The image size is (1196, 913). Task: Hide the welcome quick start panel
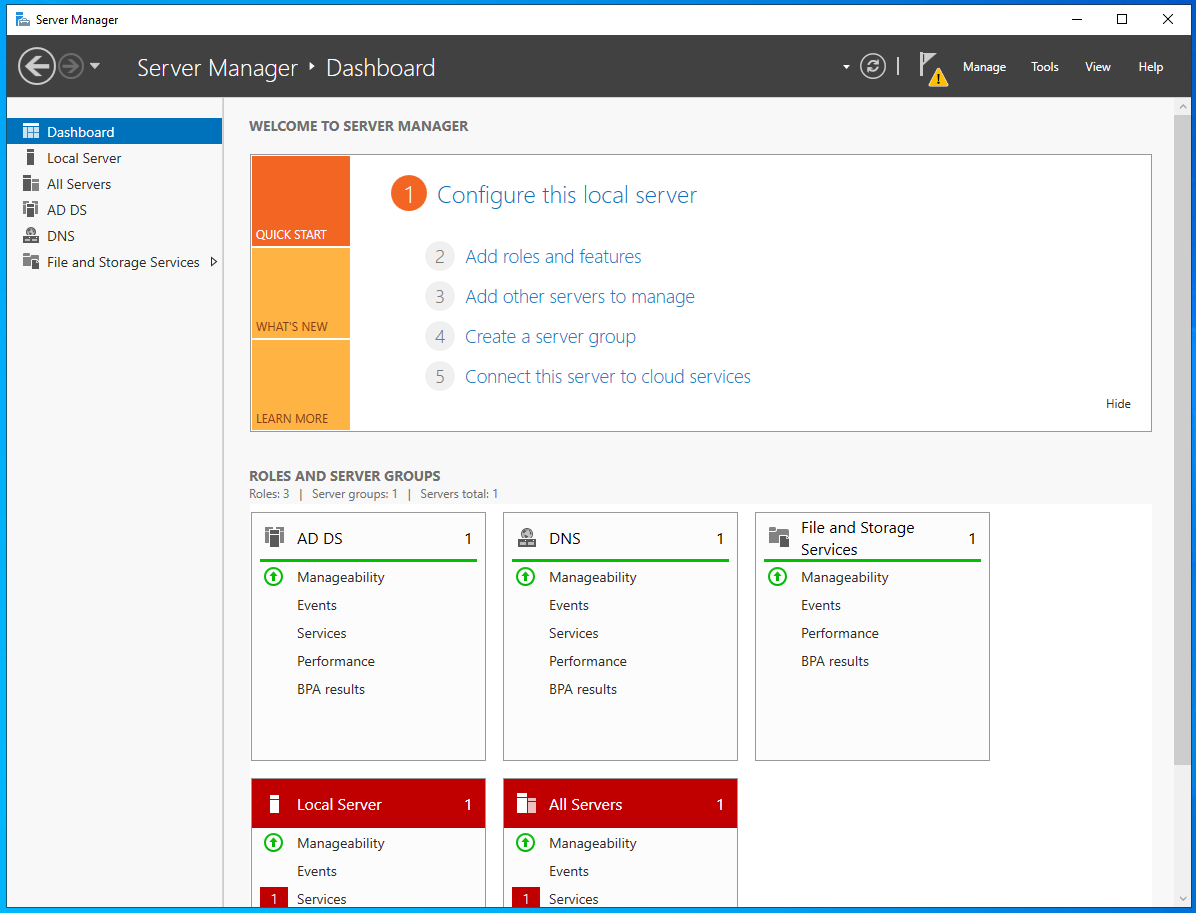(x=1118, y=404)
